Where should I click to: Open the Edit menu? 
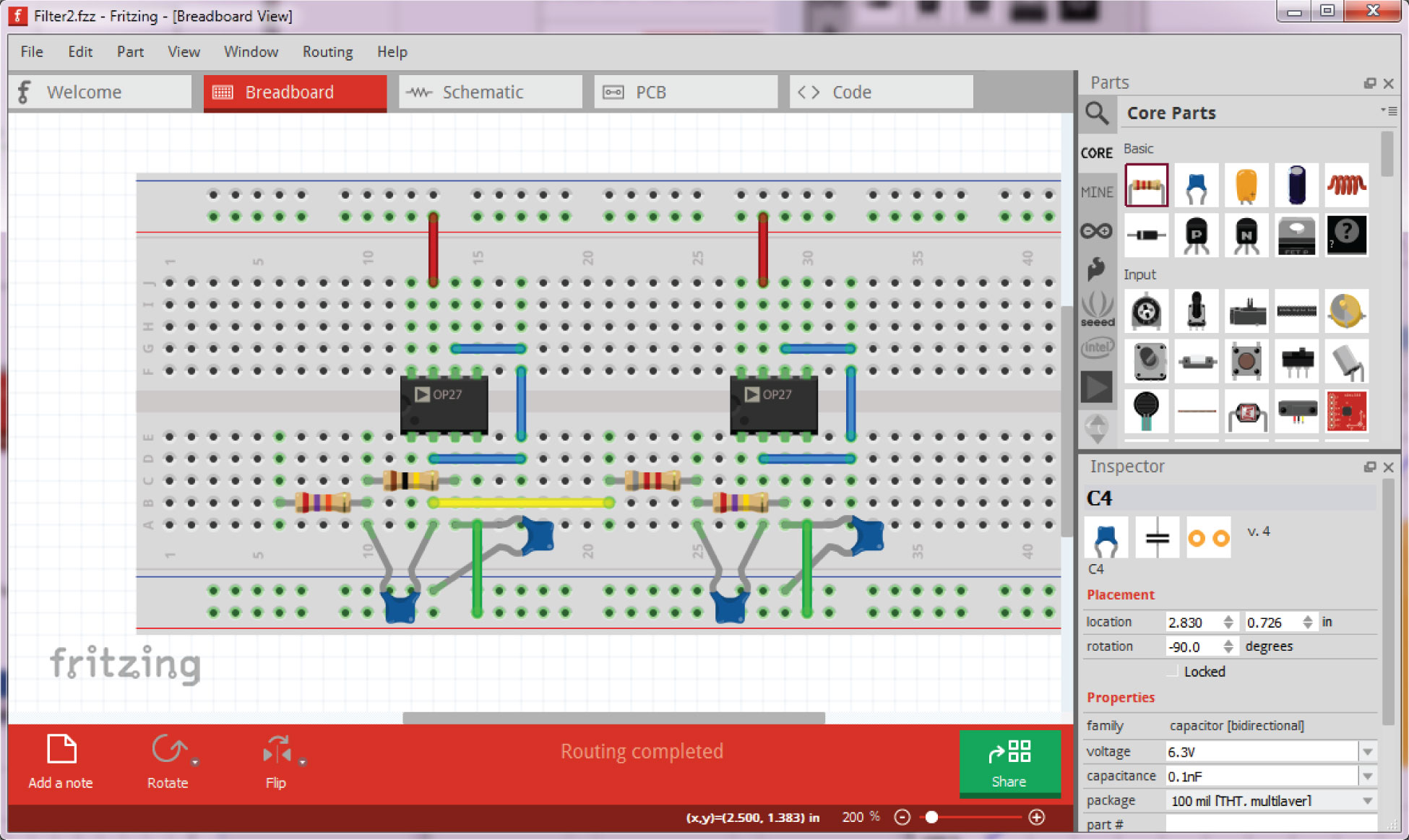[x=80, y=52]
